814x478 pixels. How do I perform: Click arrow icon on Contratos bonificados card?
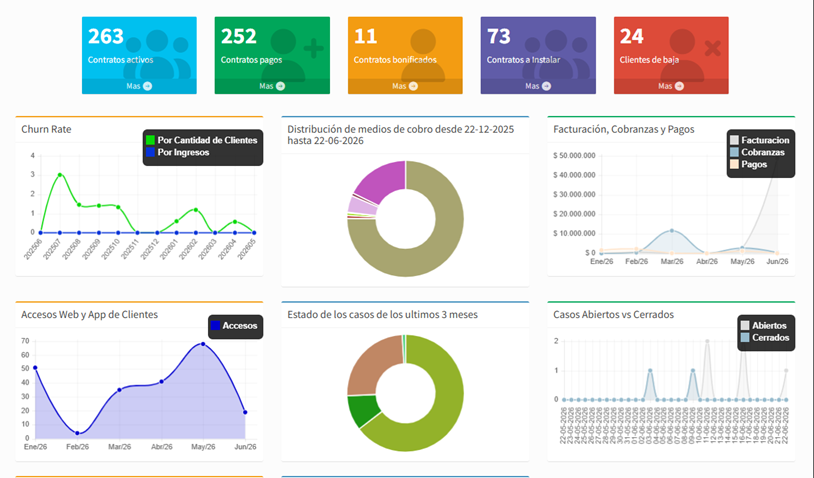(413, 86)
